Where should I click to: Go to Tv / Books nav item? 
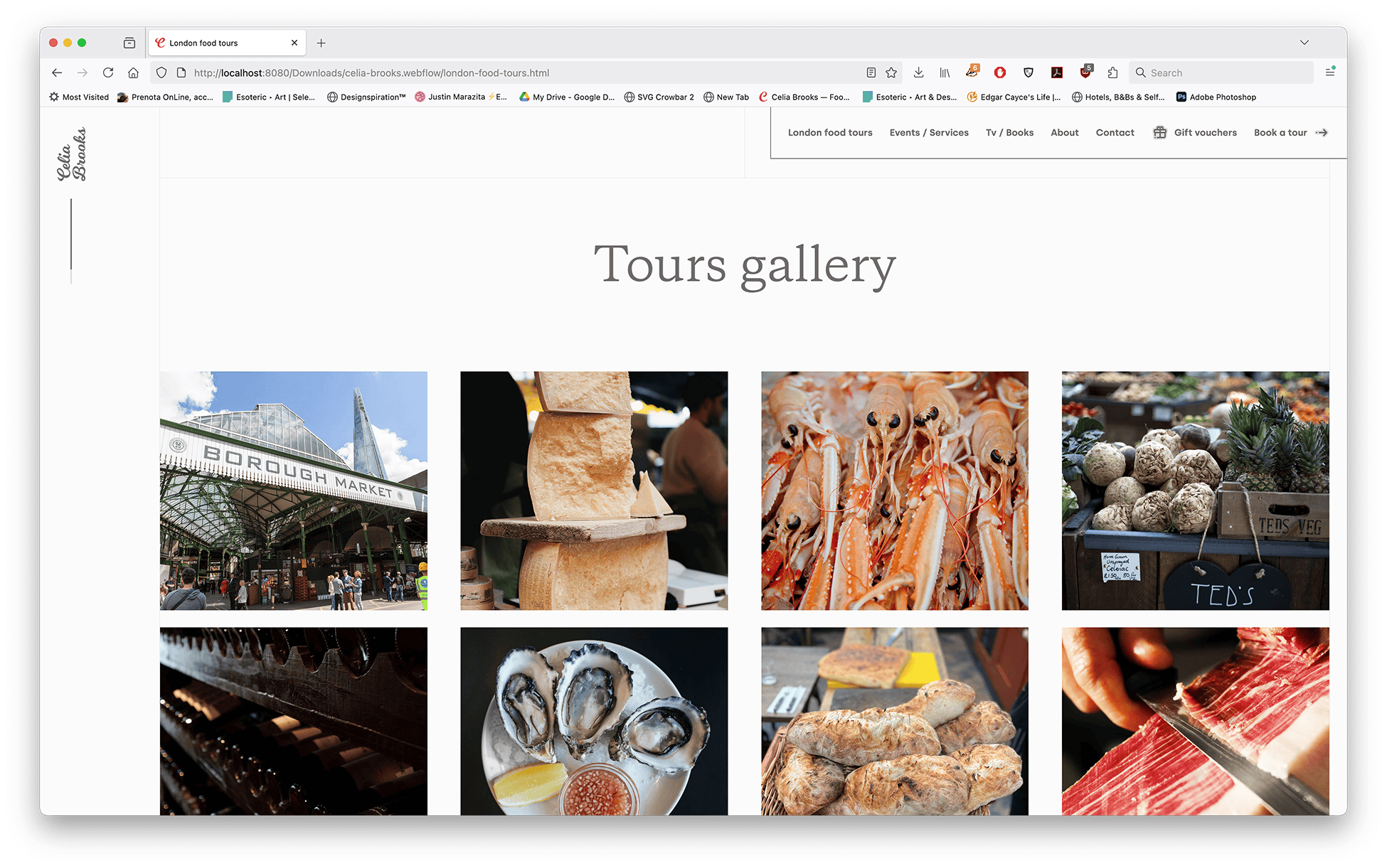coord(1009,132)
